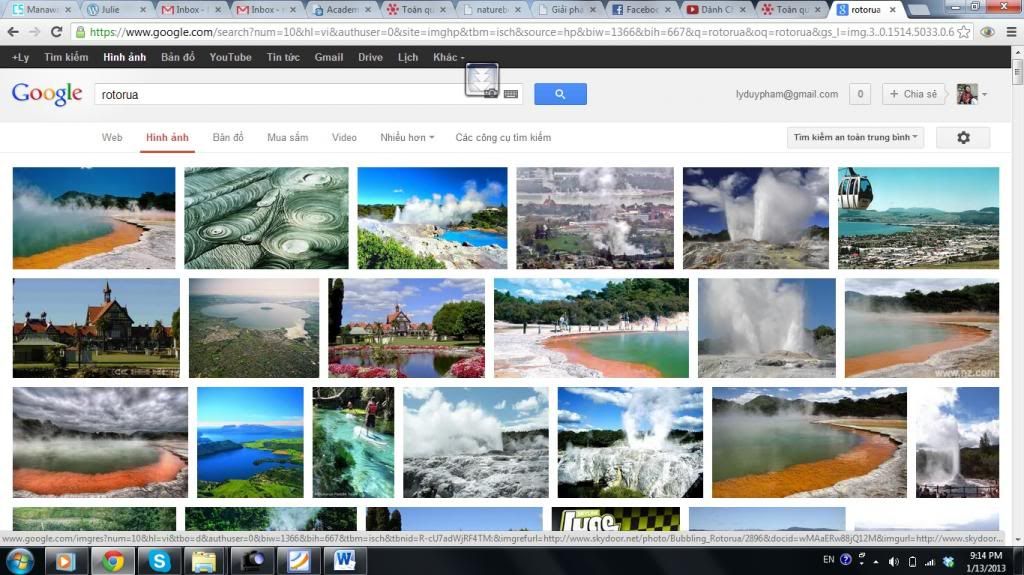Open the paddleboarder on turquoise stream image

353,442
